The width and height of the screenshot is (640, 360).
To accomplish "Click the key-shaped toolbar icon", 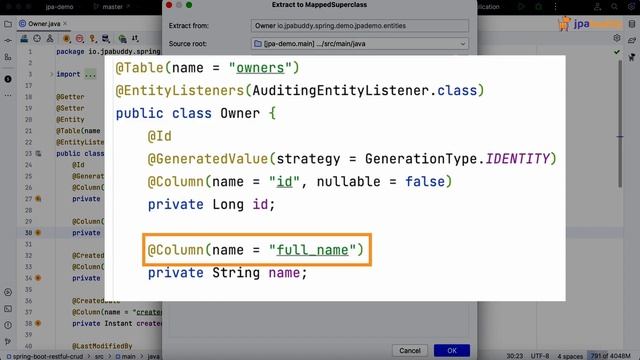I will coord(93,39).
